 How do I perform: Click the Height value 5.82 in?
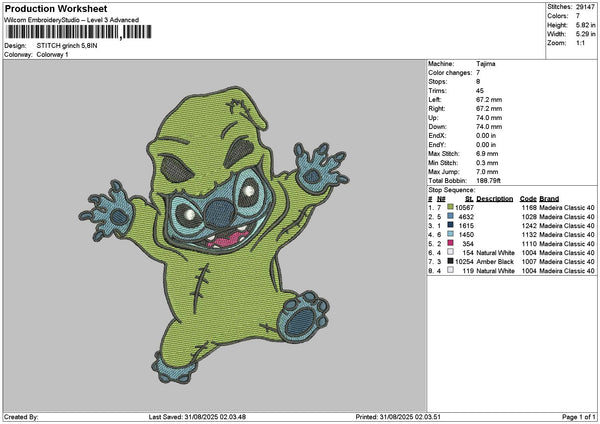585,25
